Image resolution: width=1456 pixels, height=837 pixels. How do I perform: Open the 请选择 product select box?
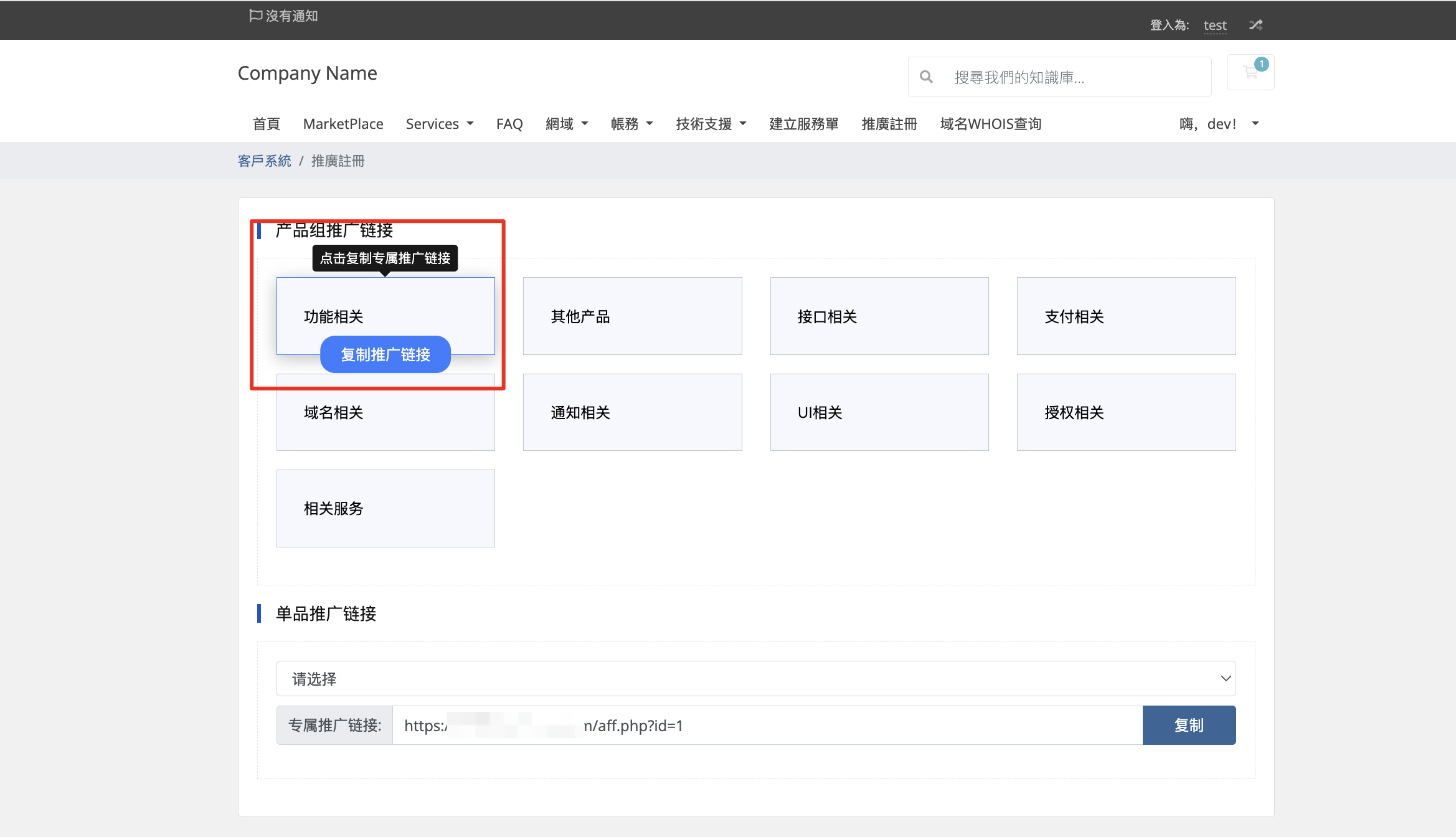[x=755, y=678]
